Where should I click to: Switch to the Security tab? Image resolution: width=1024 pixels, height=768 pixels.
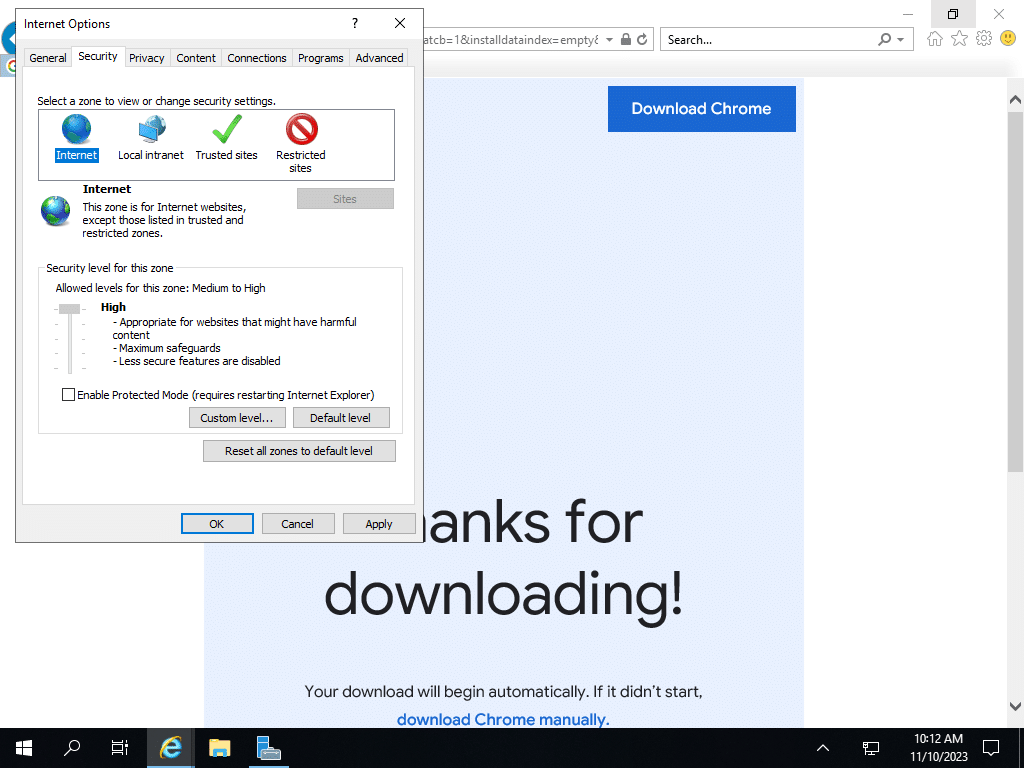tap(98, 56)
